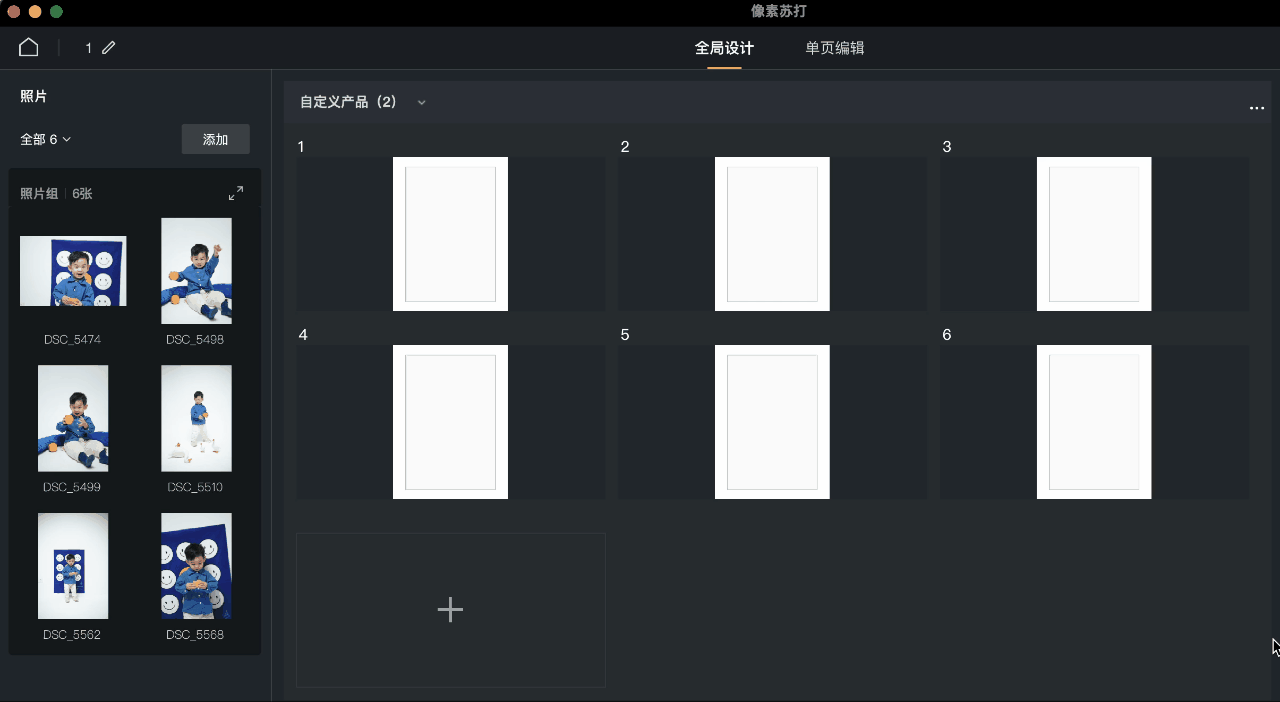The width and height of the screenshot is (1280, 702).
Task: Select the DSC_5499 photo thumbnail
Action: pyautogui.click(x=73, y=418)
